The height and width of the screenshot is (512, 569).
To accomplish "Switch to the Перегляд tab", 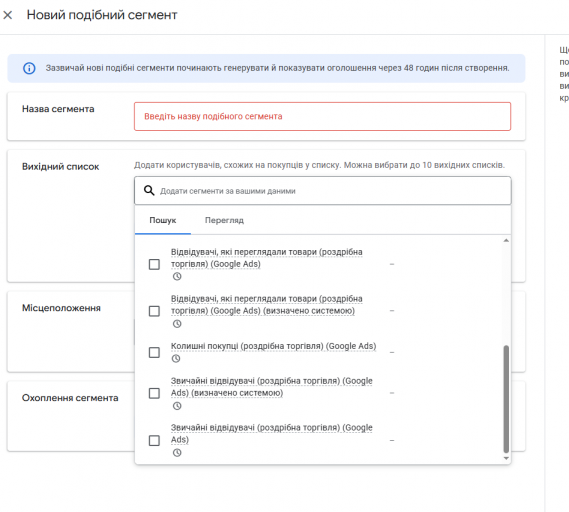I will click(224, 220).
